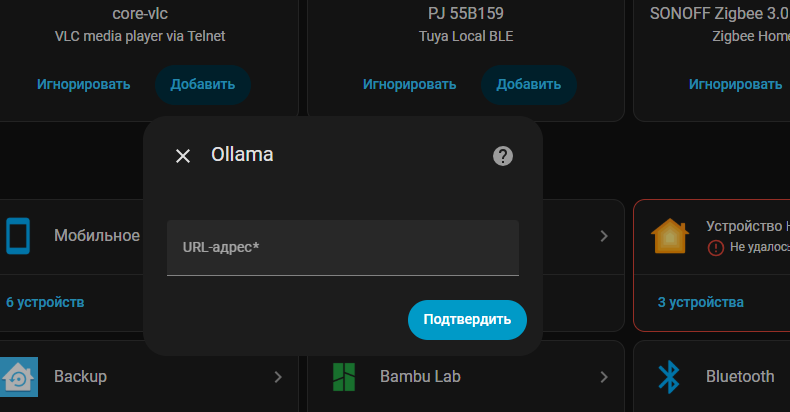Select the Bluetooth integration icon
This screenshot has height=412, width=790.
point(669,377)
